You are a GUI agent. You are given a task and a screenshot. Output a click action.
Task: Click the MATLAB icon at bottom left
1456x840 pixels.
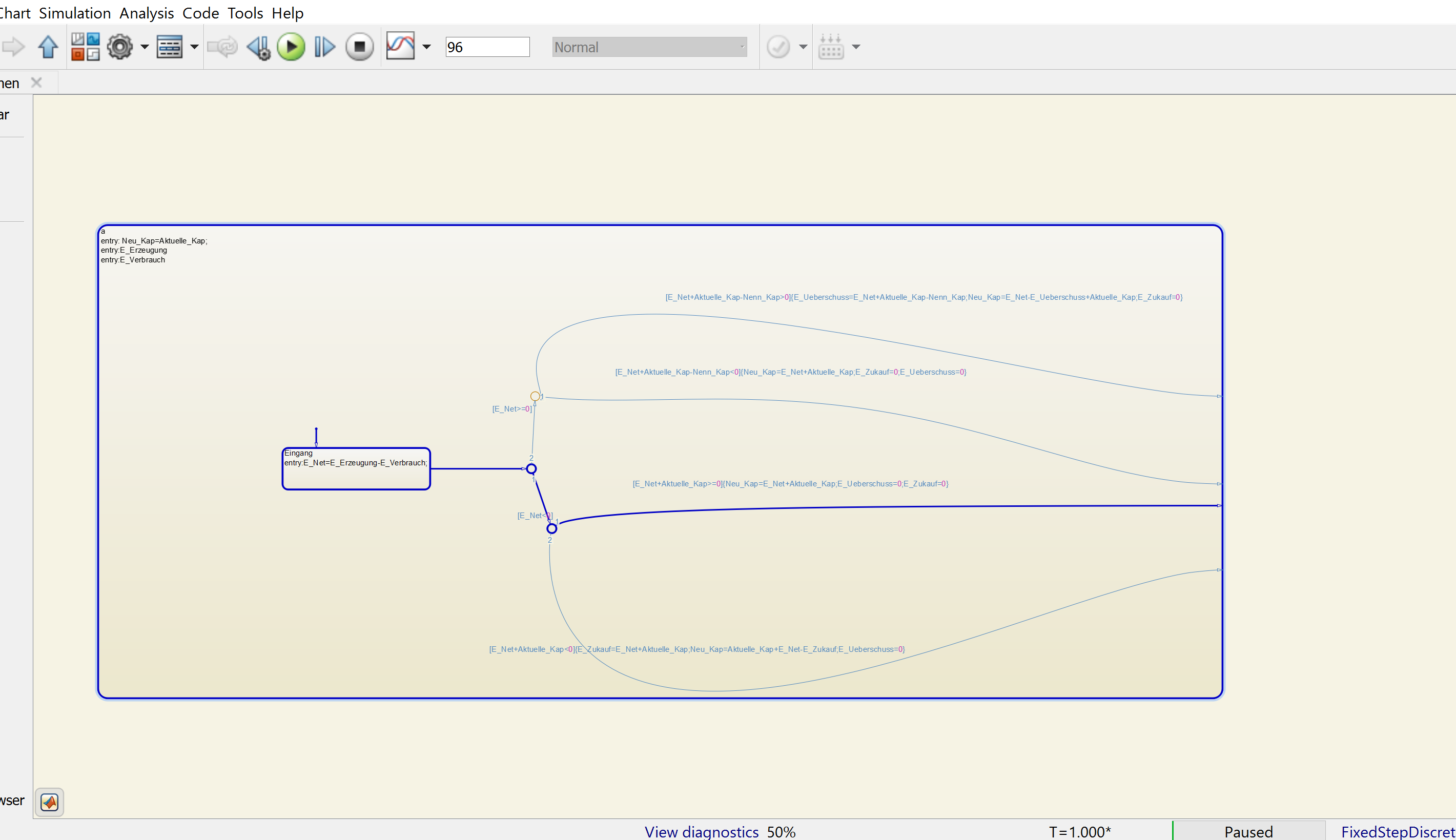point(50,802)
